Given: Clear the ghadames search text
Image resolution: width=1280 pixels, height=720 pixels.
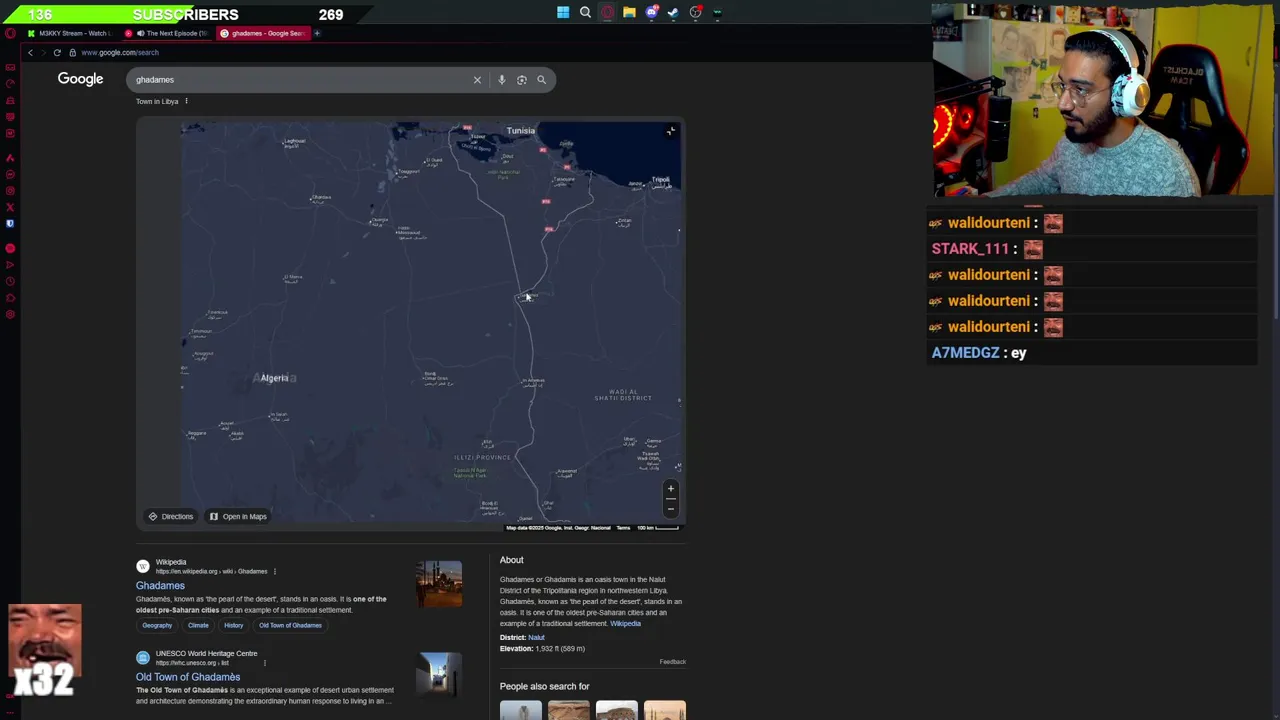Looking at the screenshot, I should point(477,80).
